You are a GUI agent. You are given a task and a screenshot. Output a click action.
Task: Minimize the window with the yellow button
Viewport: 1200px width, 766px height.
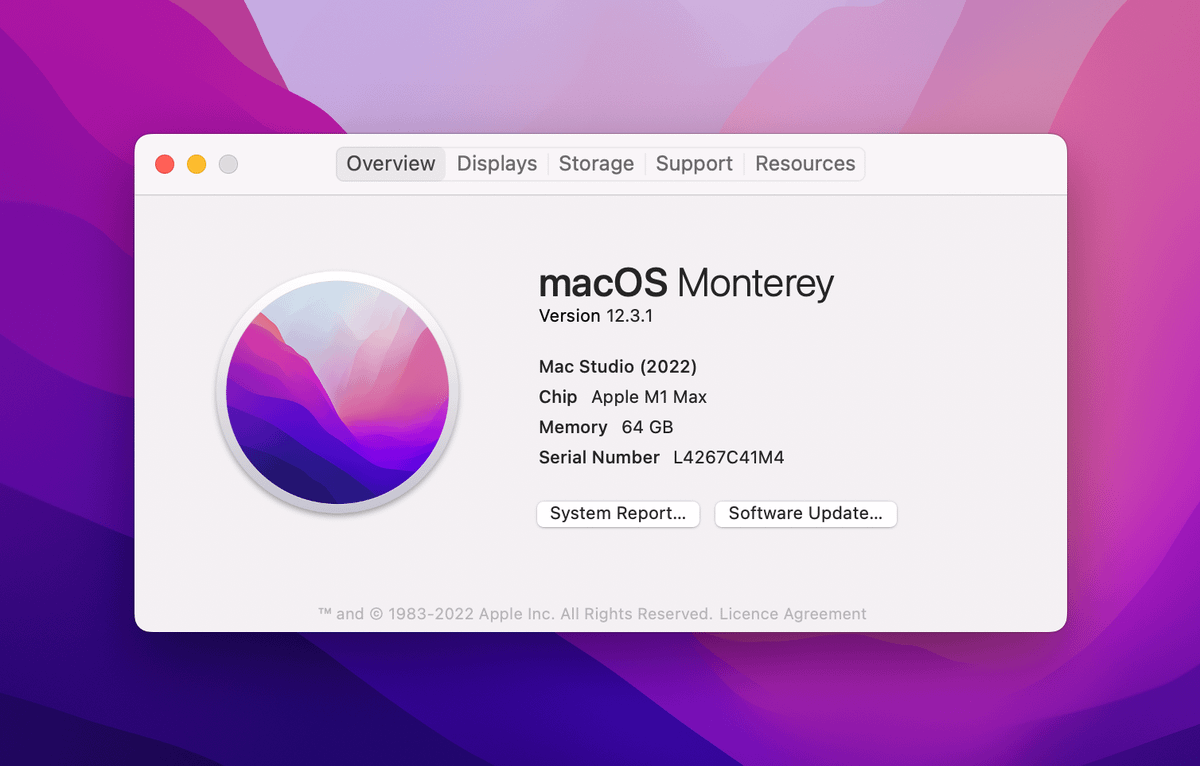[197, 164]
